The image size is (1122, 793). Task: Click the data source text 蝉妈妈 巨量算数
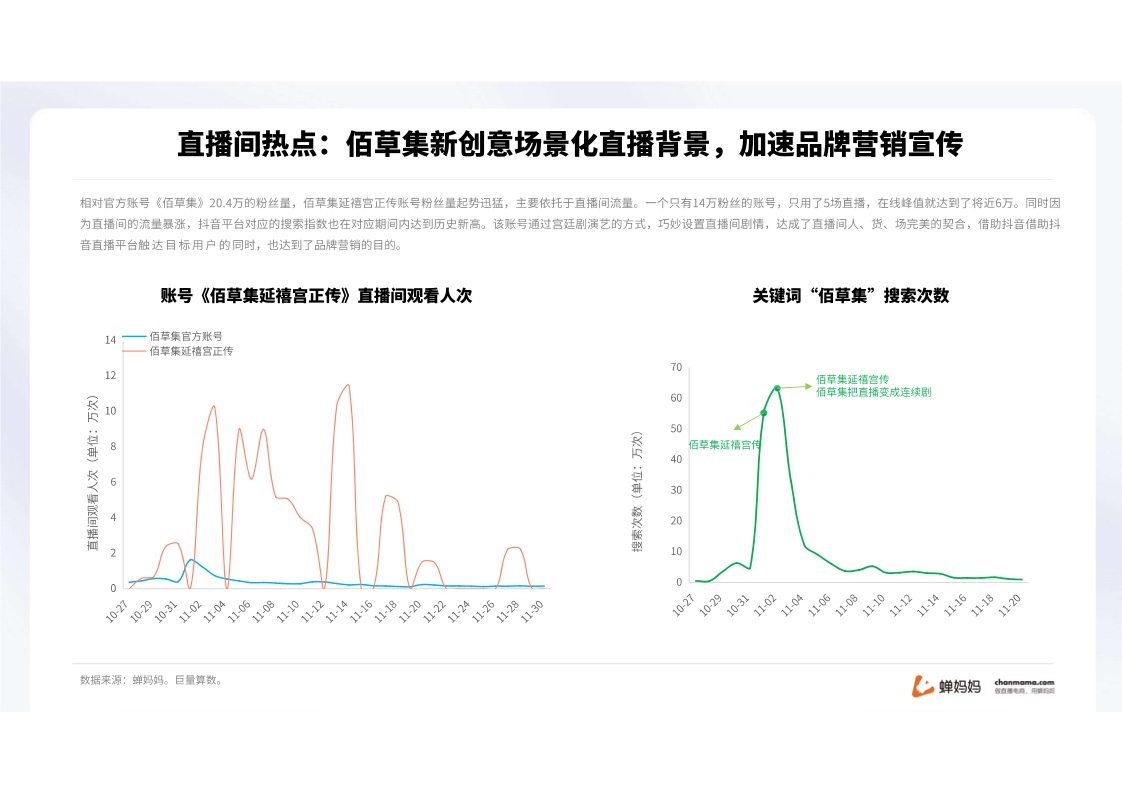pyautogui.click(x=152, y=680)
